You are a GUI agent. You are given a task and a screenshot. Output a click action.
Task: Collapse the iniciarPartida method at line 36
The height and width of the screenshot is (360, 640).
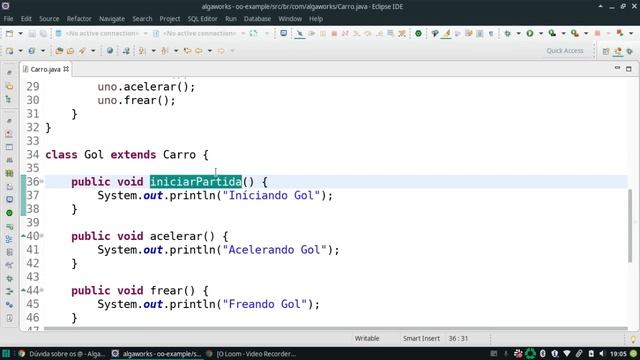(42, 182)
